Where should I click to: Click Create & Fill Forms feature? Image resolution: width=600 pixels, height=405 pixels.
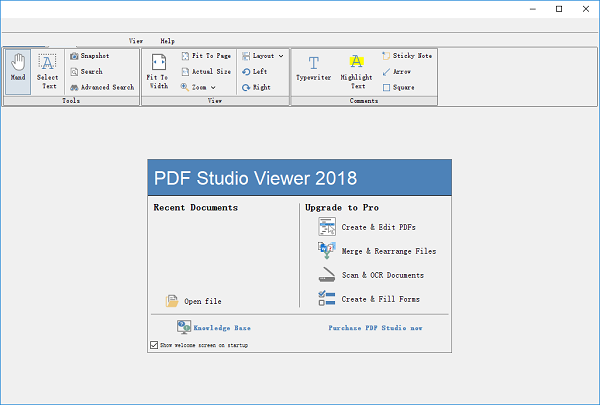pos(380,299)
